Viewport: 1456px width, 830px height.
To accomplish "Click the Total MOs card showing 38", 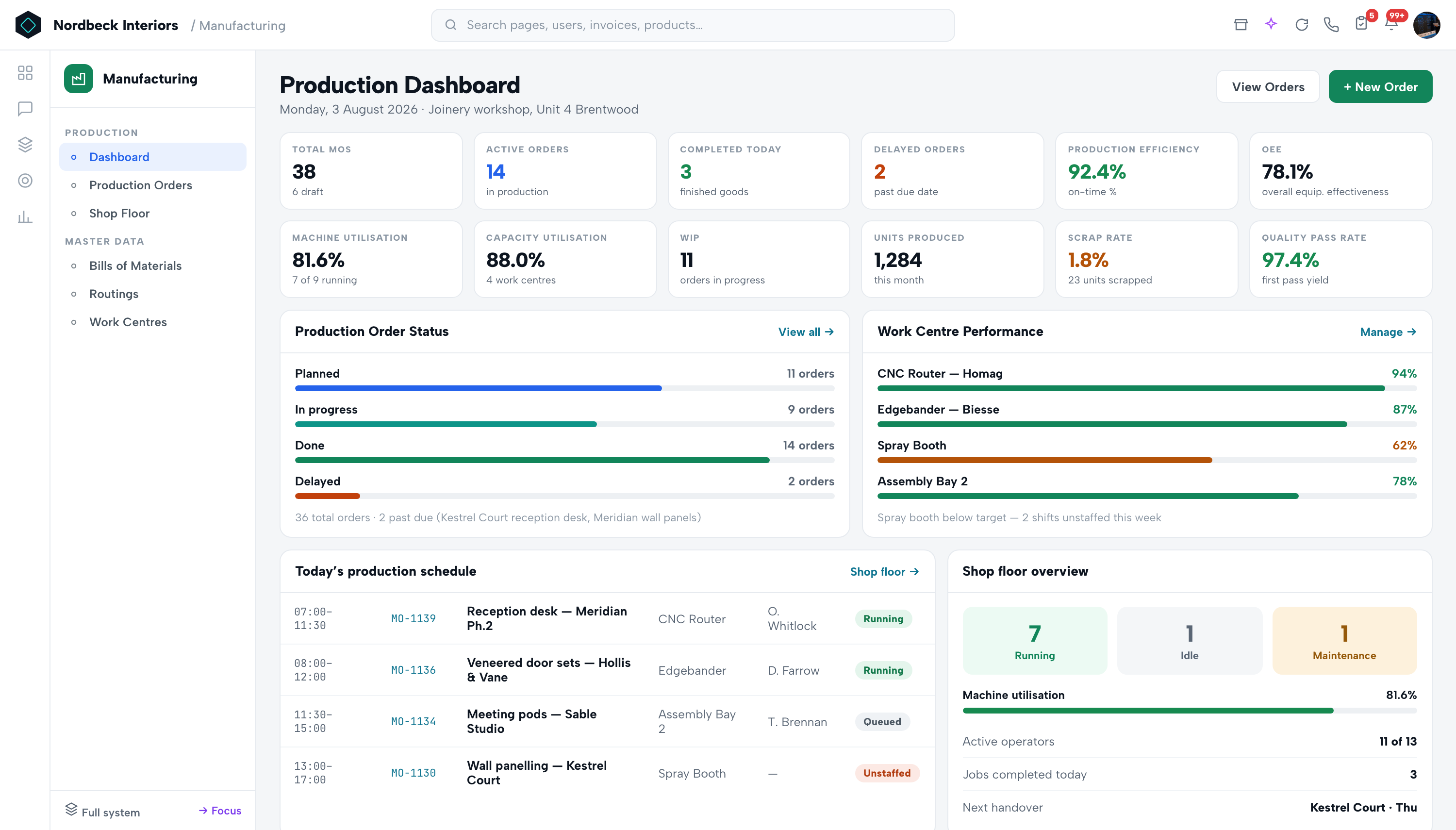I will point(371,171).
